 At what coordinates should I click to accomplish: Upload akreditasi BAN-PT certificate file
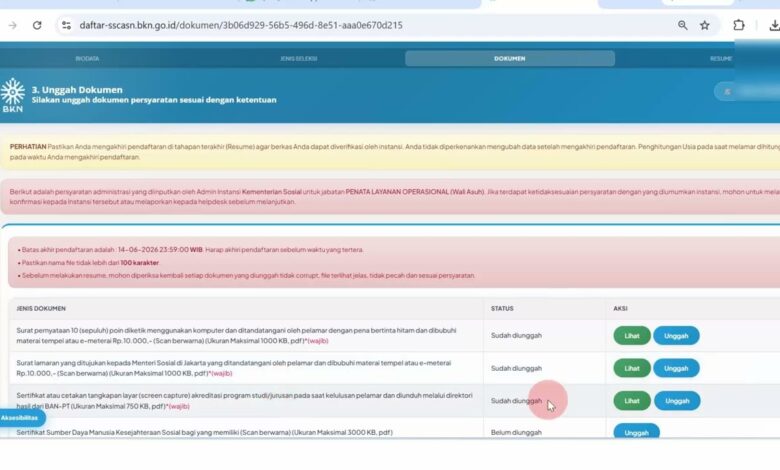[x=677, y=401]
